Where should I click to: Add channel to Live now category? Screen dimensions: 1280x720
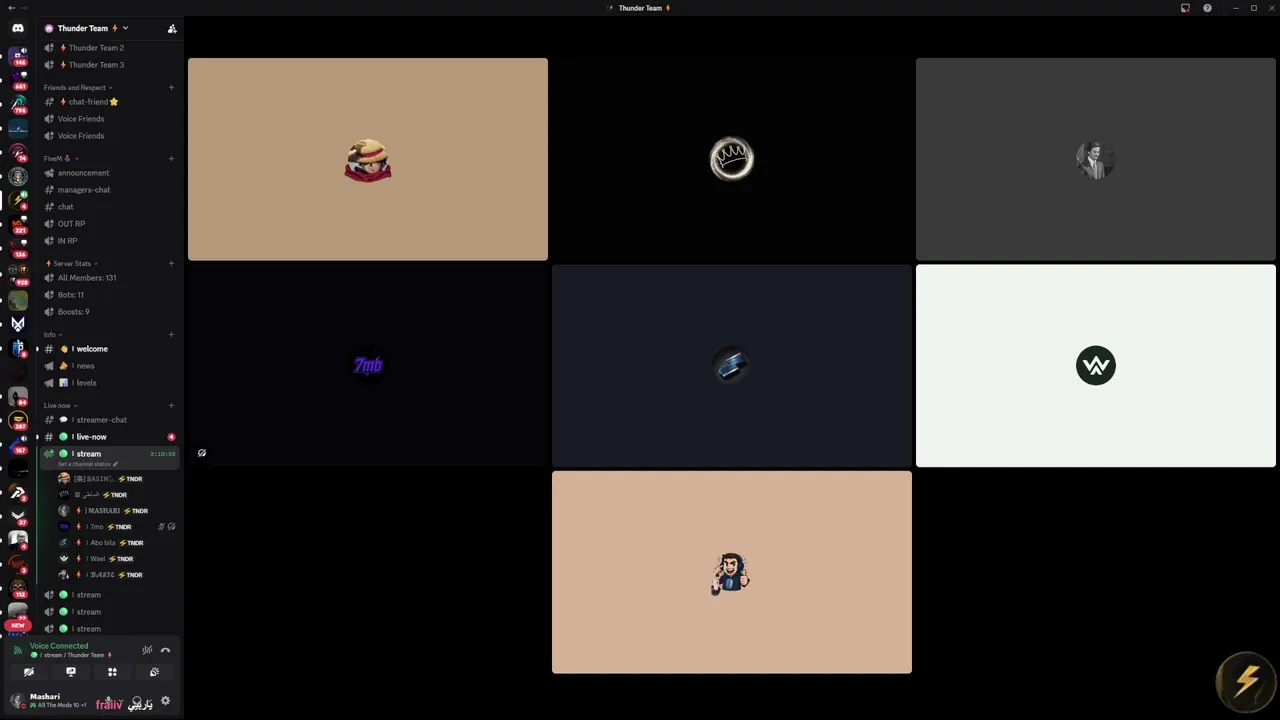coord(171,405)
